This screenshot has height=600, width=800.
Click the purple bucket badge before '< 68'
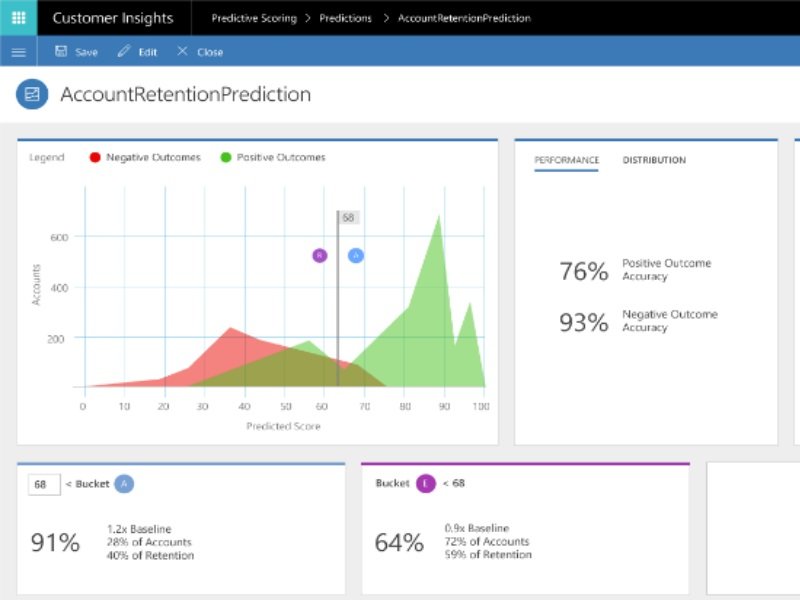pos(426,483)
